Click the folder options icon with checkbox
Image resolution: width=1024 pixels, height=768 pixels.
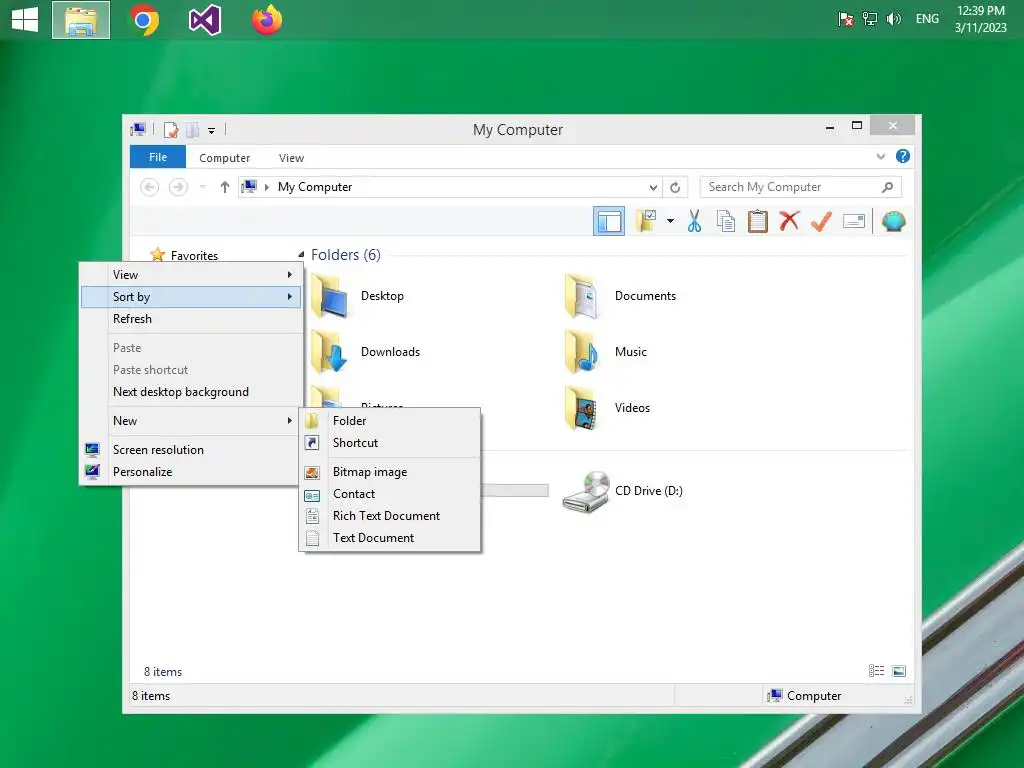click(x=646, y=221)
